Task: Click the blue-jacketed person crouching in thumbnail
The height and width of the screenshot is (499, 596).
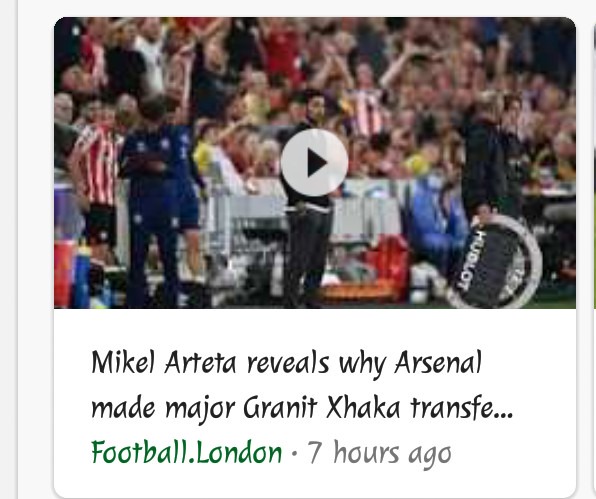Action: 437,222
